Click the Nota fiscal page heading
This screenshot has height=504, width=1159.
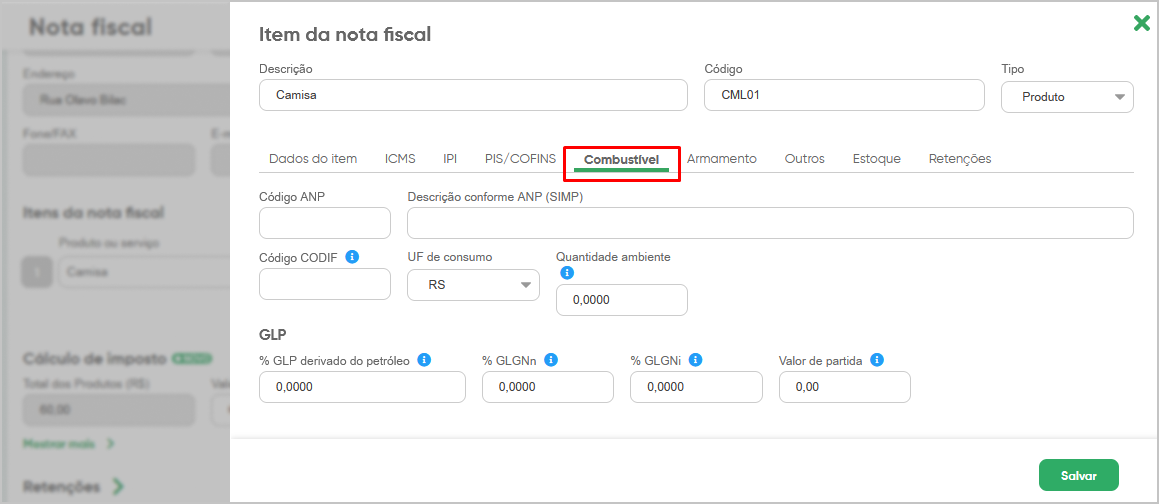tap(91, 27)
